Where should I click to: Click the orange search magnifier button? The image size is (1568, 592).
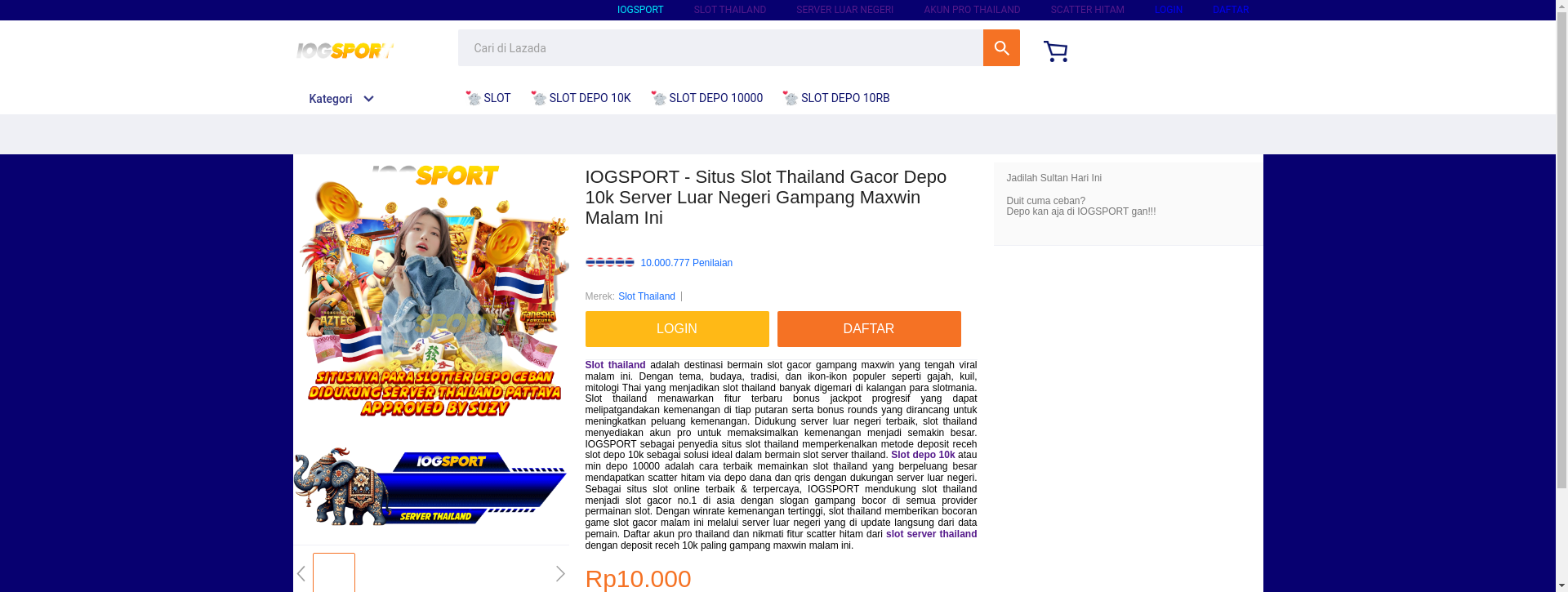click(1001, 48)
